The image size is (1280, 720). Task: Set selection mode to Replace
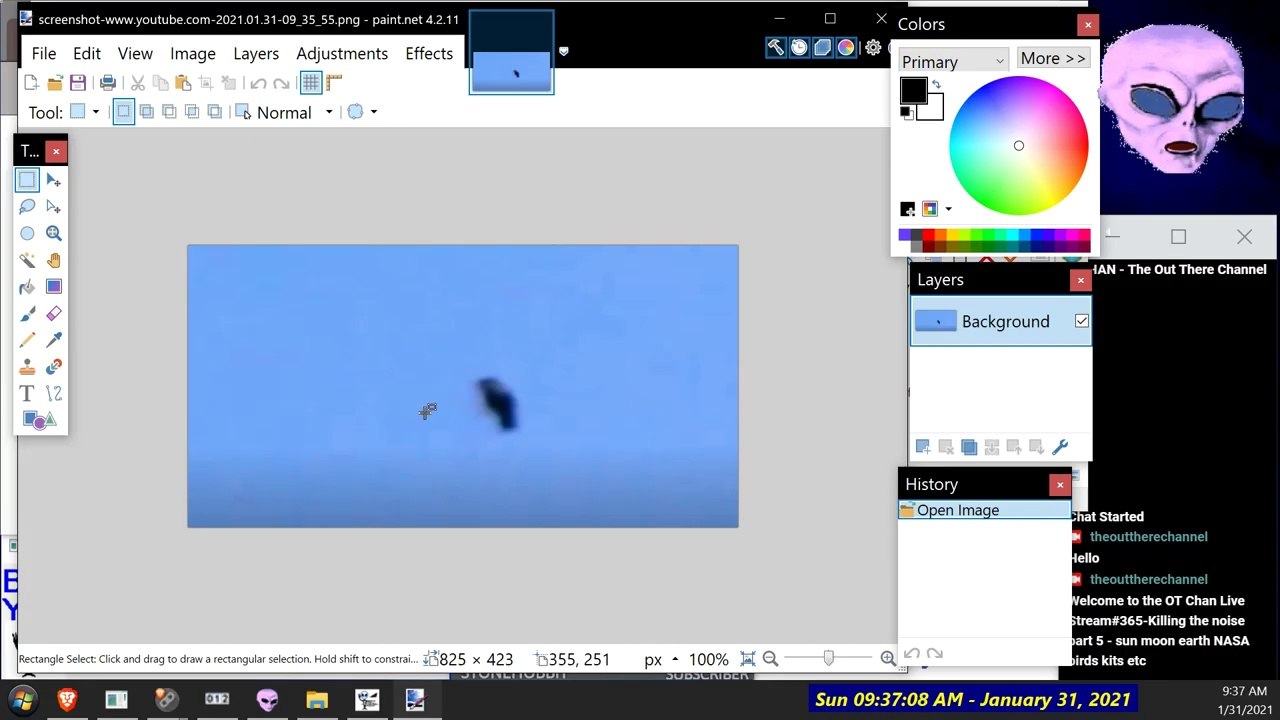pyautogui.click(x=123, y=112)
